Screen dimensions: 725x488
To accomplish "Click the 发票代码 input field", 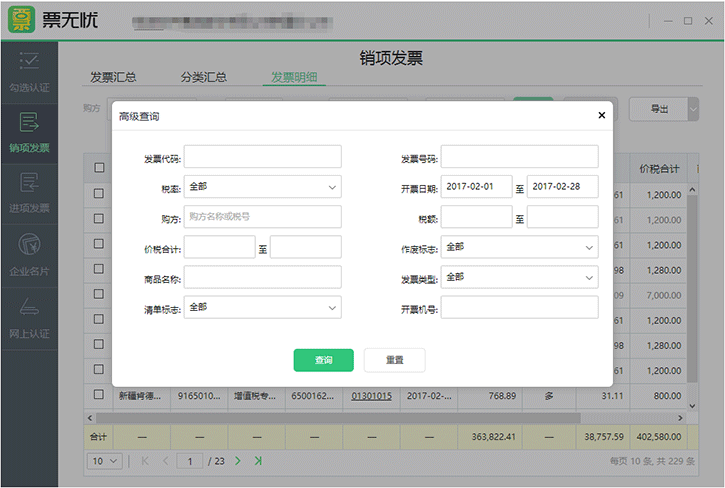I will pos(263,157).
